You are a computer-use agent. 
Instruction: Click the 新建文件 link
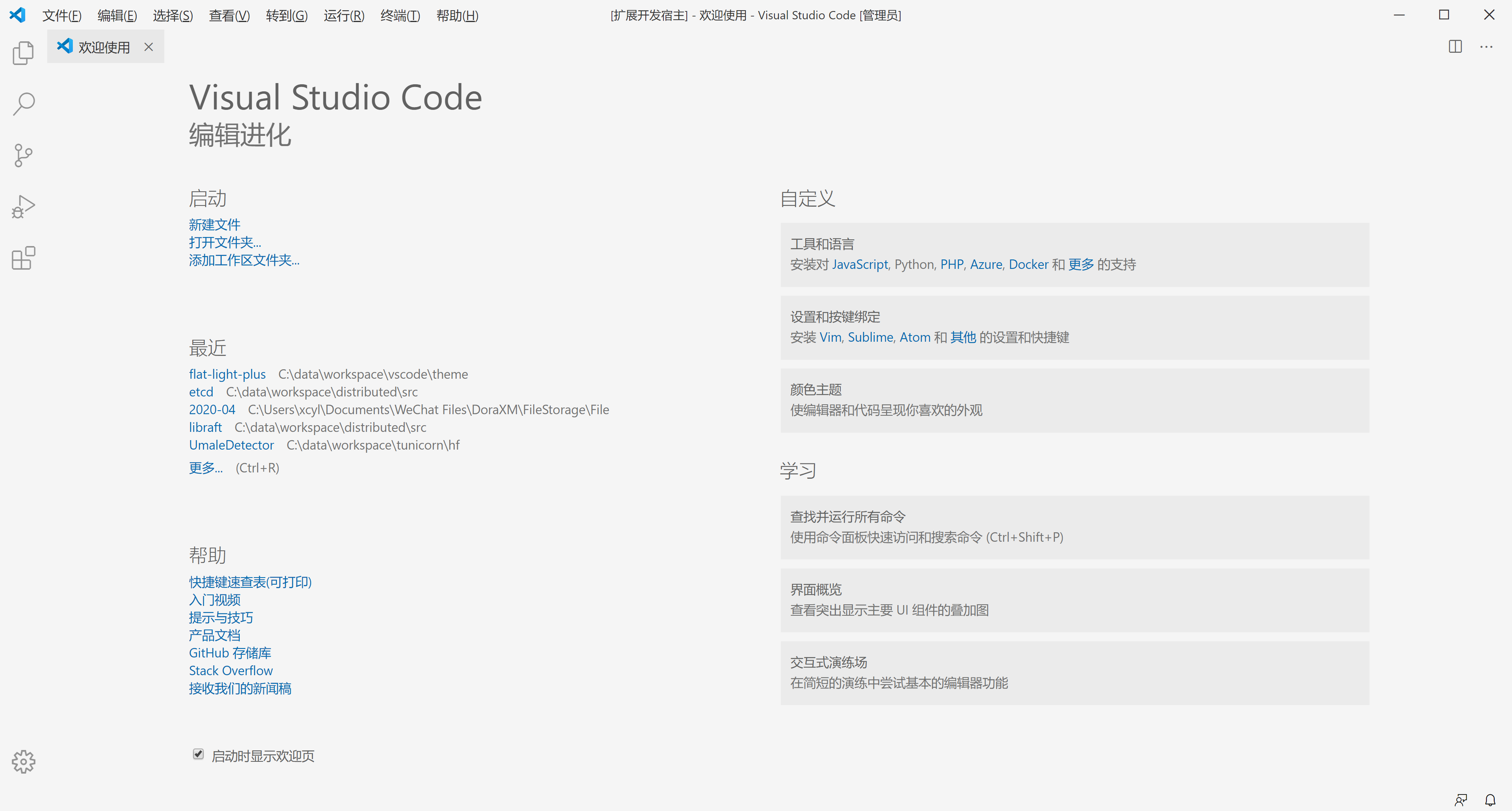click(x=214, y=224)
